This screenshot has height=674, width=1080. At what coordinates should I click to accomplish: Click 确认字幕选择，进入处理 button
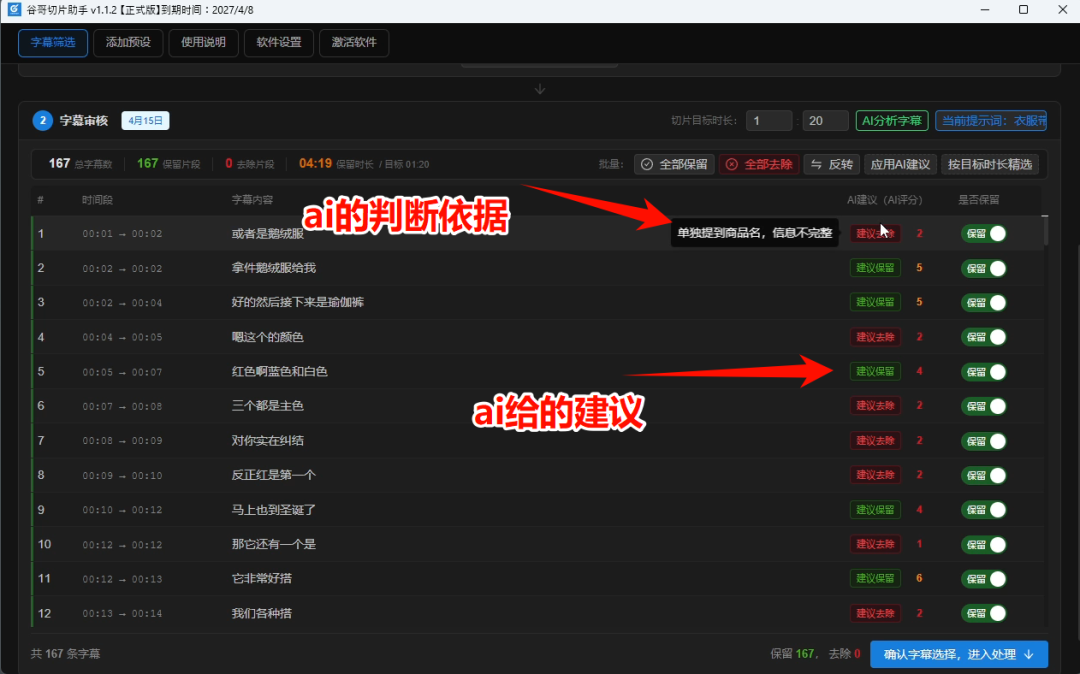coord(959,654)
